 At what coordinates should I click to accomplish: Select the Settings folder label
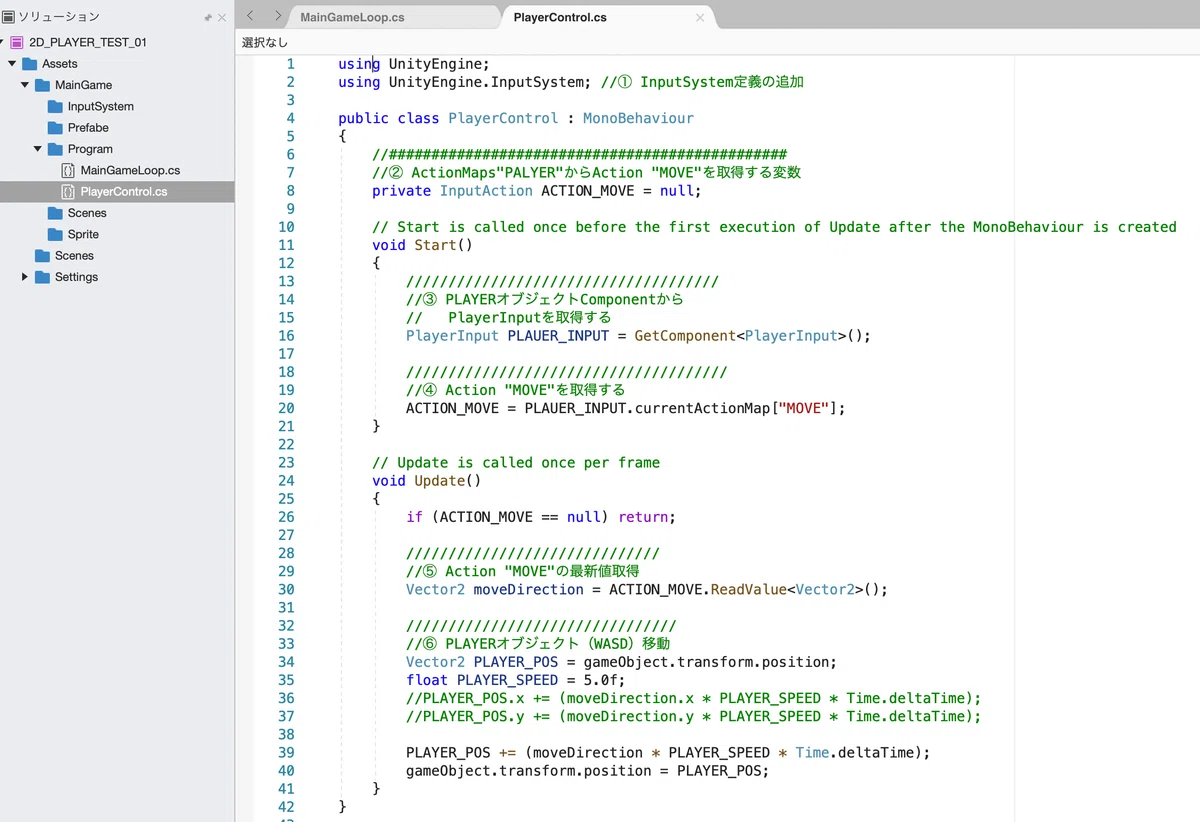click(x=76, y=277)
